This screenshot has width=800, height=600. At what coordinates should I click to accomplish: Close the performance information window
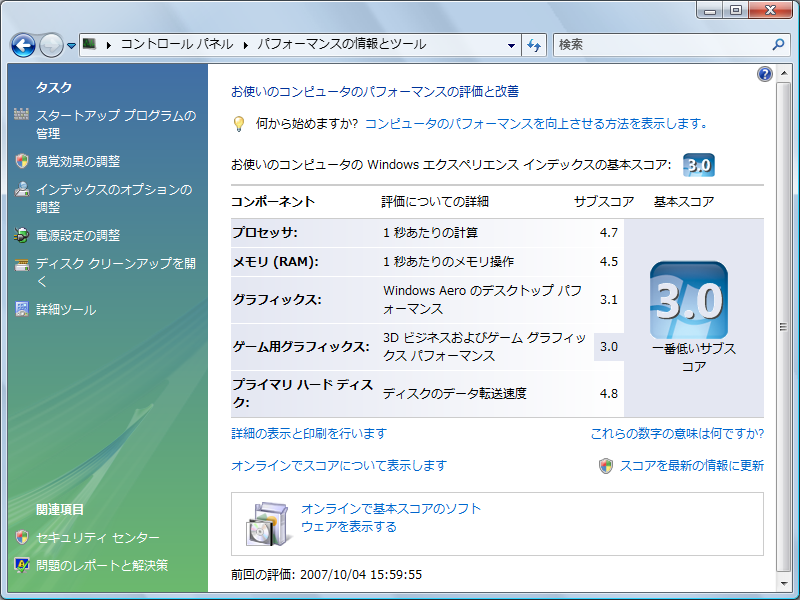pyautogui.click(x=770, y=10)
